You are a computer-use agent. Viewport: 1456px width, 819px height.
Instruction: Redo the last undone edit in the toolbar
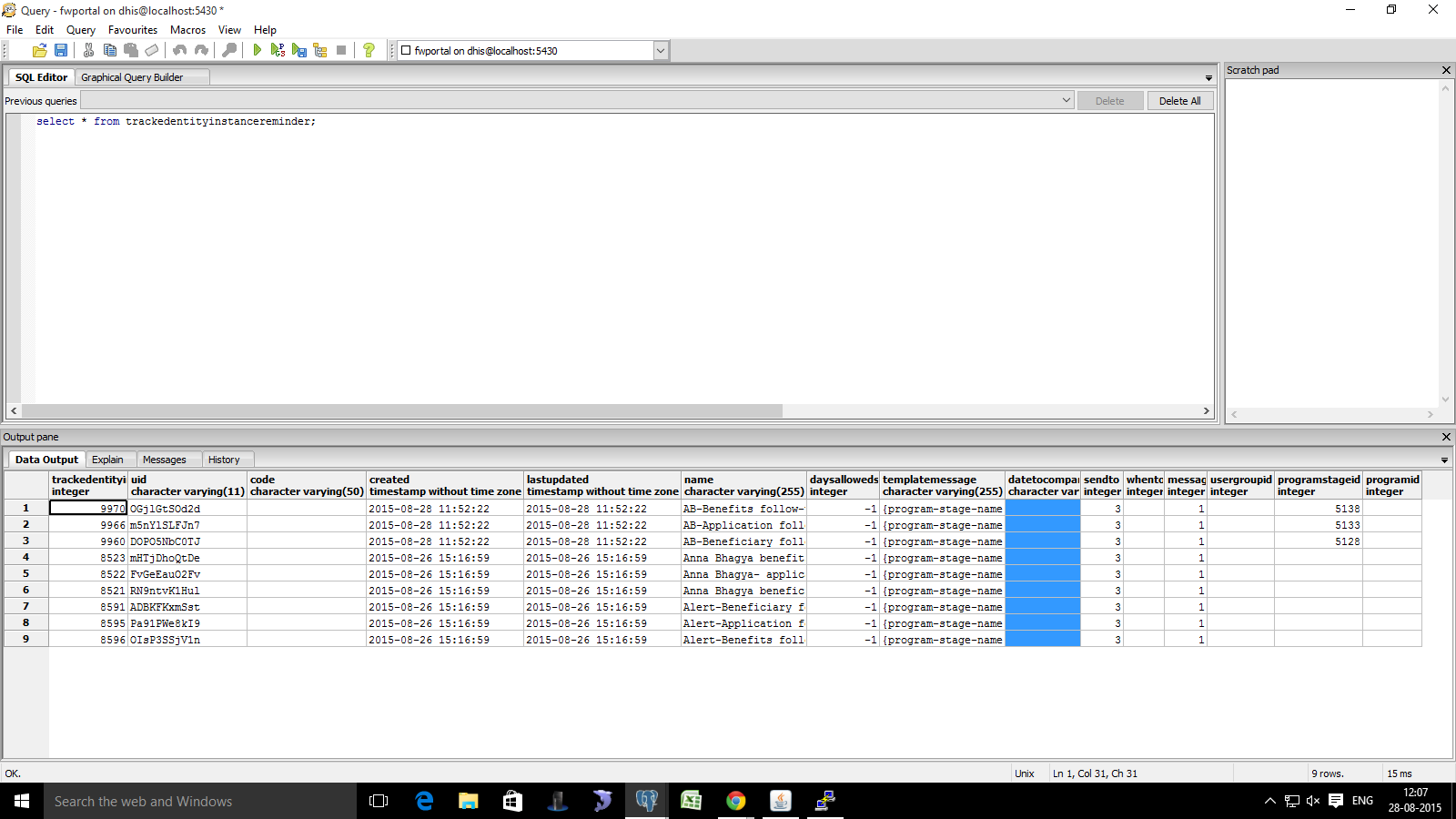(201, 51)
